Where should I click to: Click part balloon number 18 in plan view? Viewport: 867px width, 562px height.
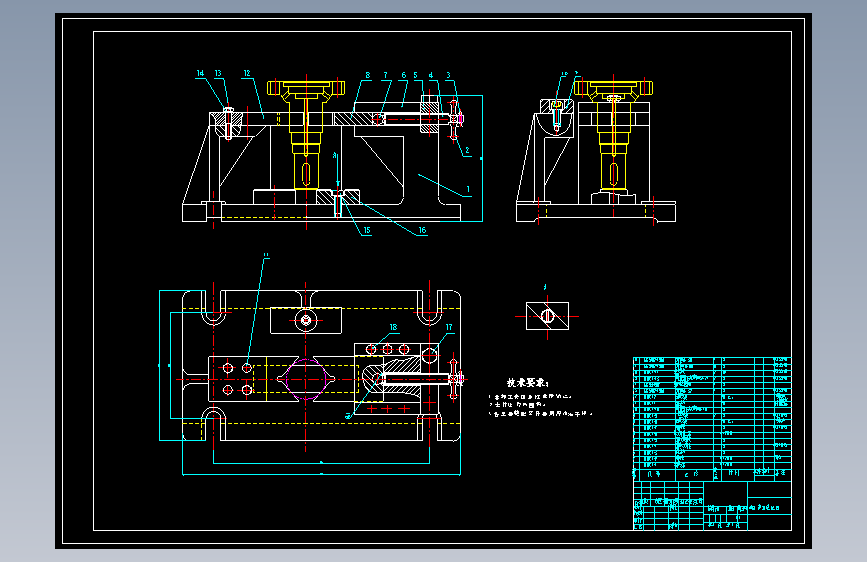tap(393, 327)
